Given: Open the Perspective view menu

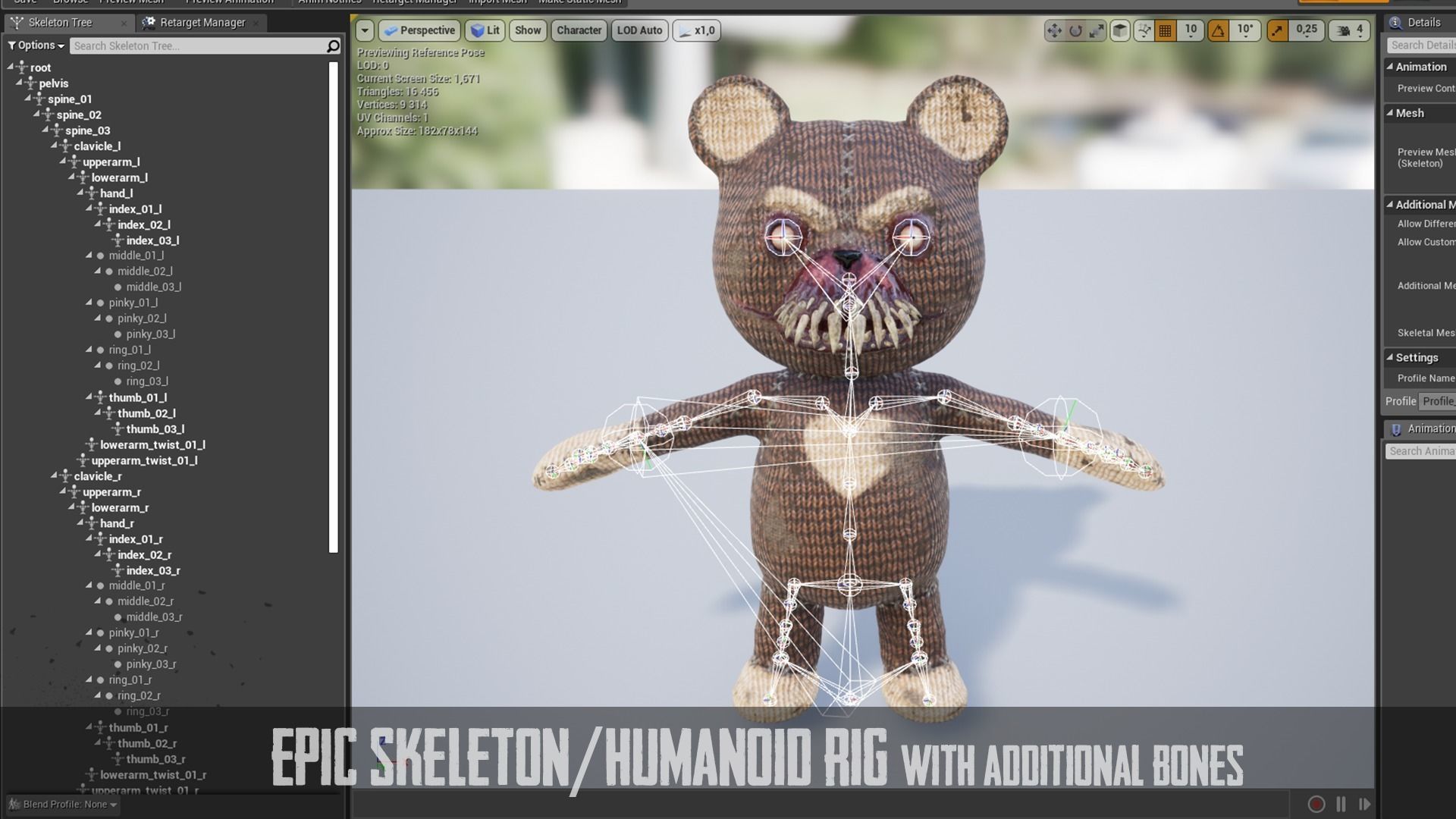Looking at the screenshot, I should [419, 31].
